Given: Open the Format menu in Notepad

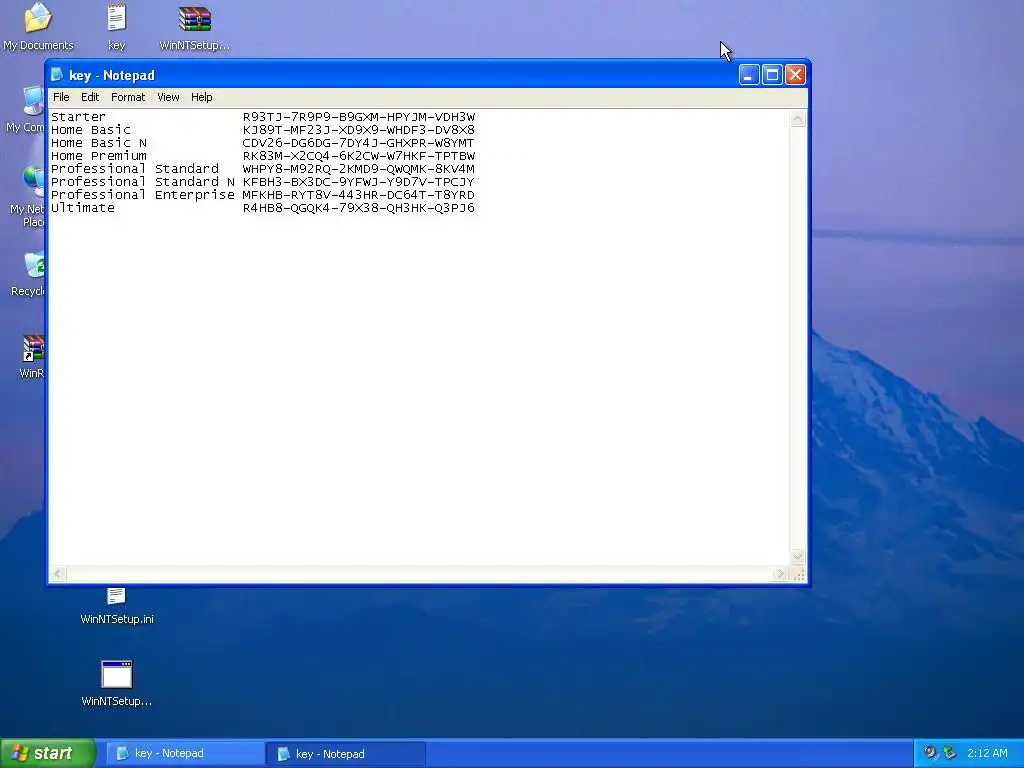Looking at the screenshot, I should pyautogui.click(x=127, y=97).
